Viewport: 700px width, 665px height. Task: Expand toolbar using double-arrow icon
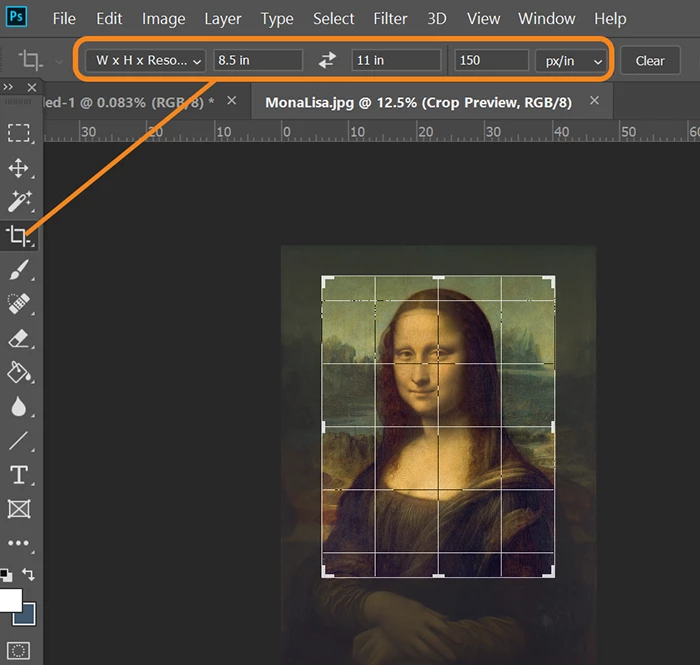coord(8,87)
